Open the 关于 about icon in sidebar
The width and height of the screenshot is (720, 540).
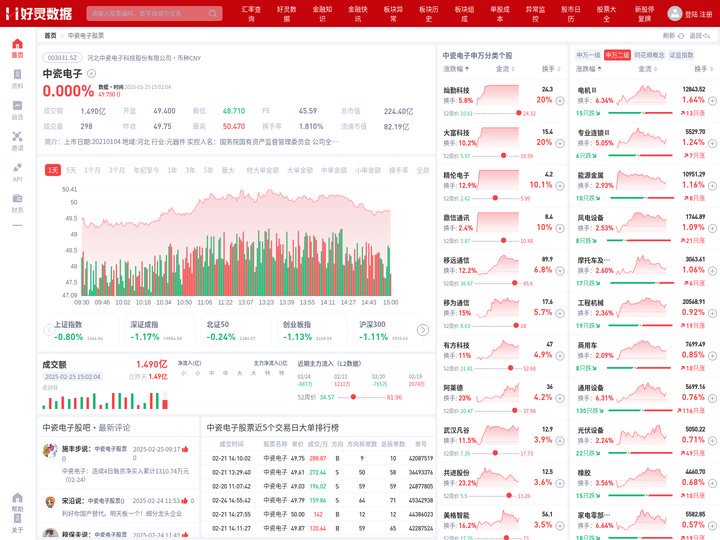pyautogui.click(x=17, y=519)
